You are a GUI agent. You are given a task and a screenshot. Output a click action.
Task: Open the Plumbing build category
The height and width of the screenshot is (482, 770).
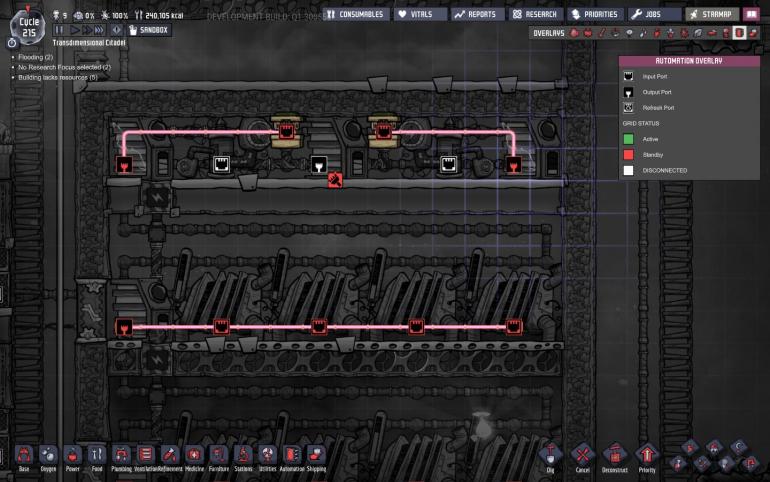pos(121,455)
